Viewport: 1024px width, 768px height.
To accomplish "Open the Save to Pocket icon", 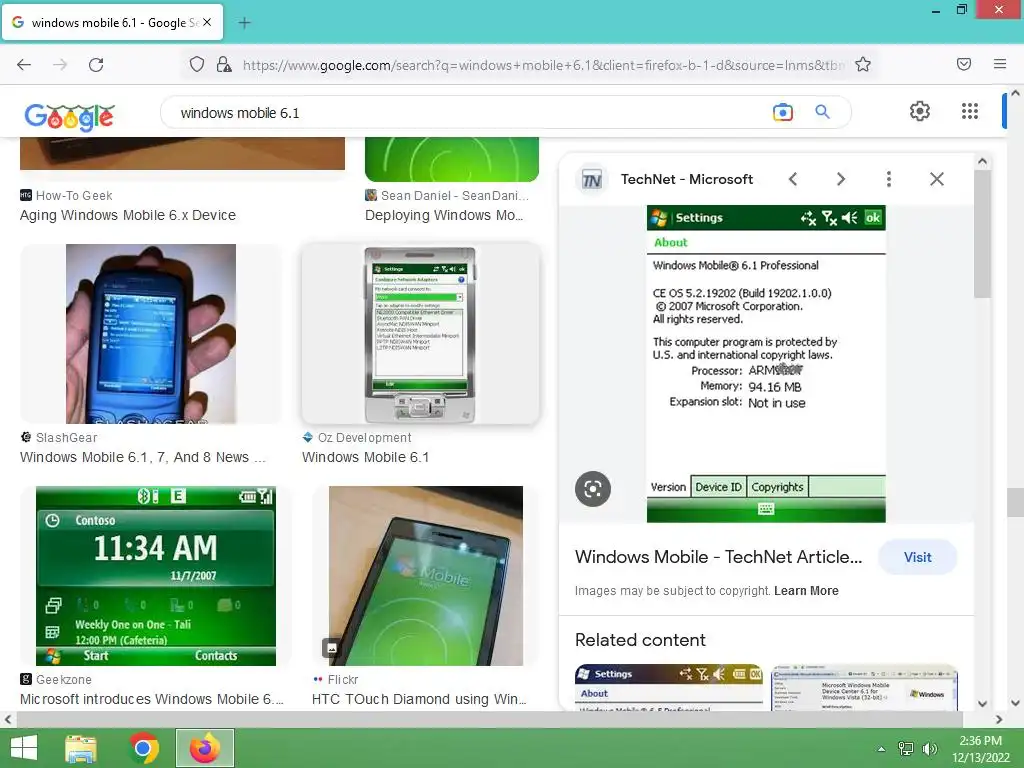I will tap(964, 64).
